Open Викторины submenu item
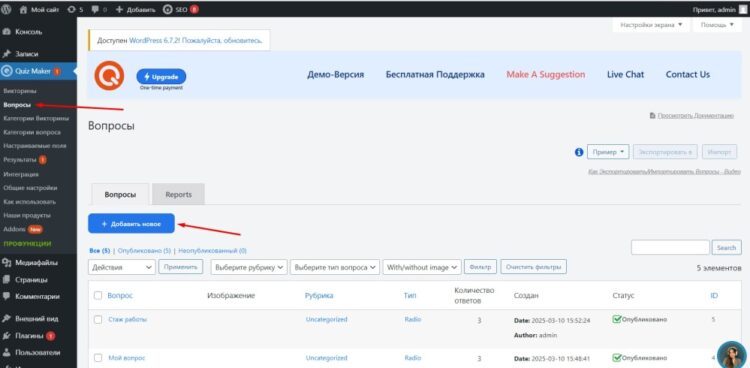Viewport: 750px width, 368px height. click(20, 91)
